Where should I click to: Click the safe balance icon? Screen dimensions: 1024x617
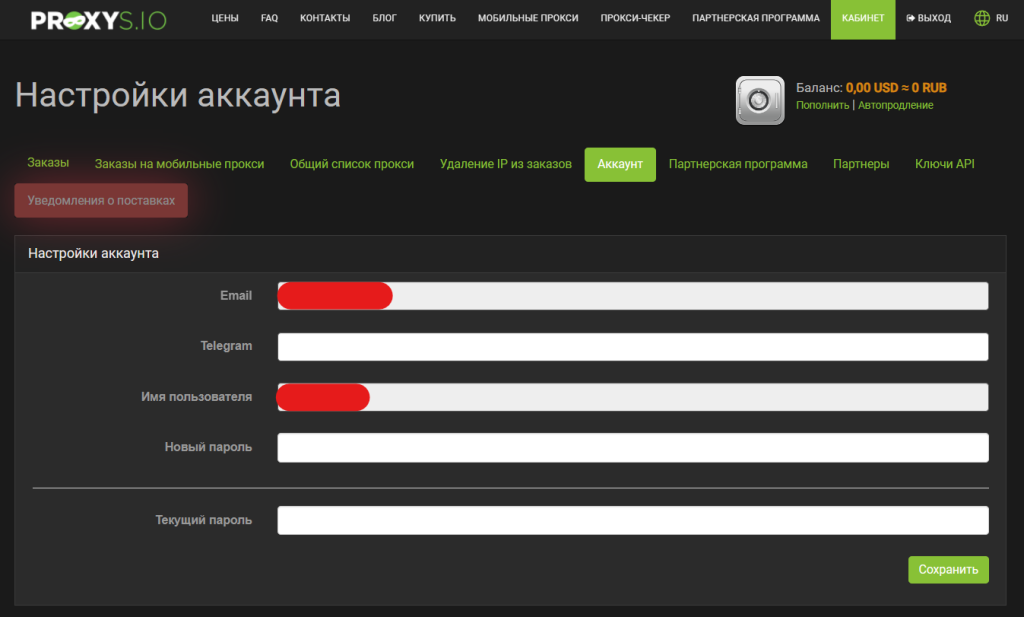[x=760, y=100]
